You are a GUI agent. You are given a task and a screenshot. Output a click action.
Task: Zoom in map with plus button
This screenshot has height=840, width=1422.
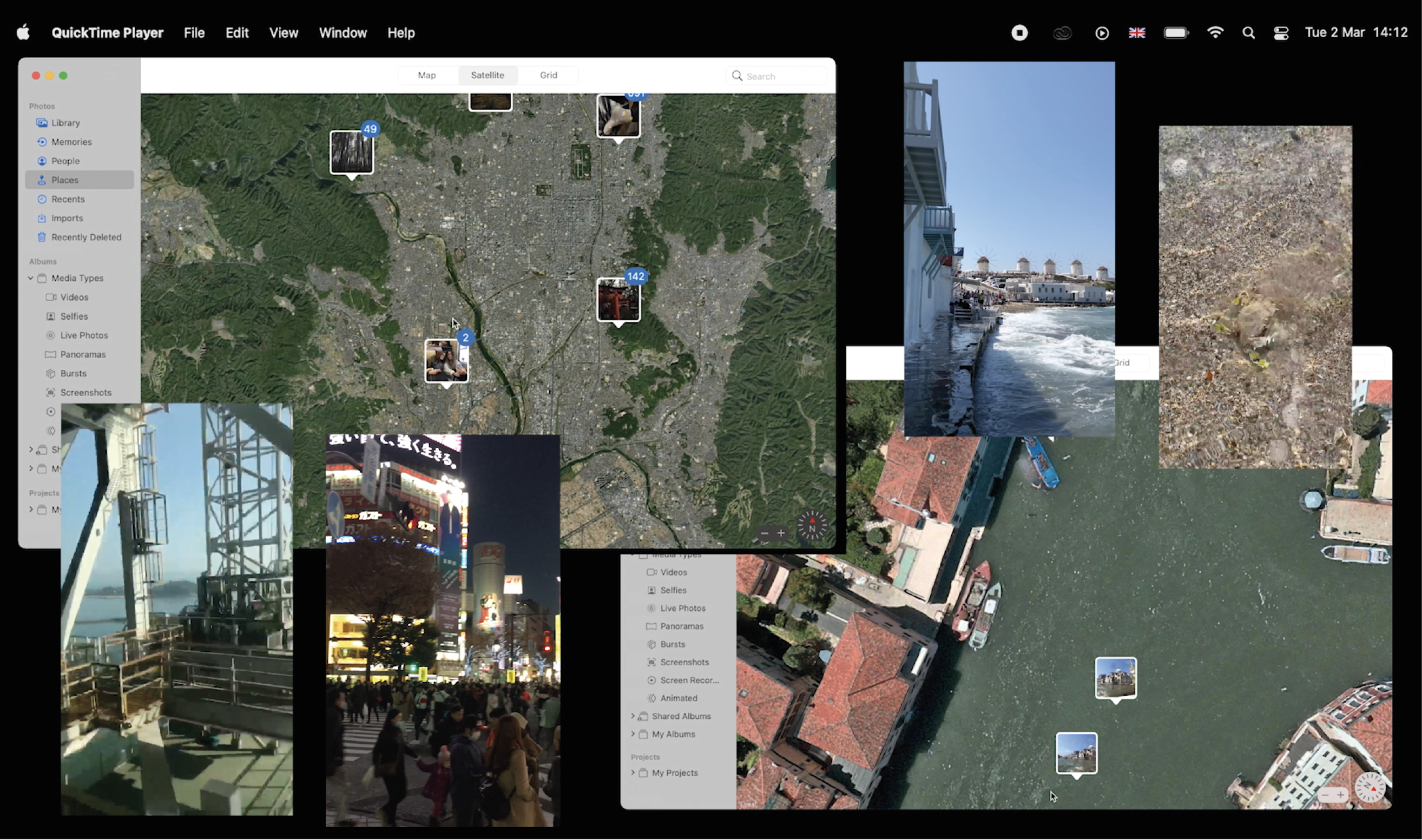[782, 534]
